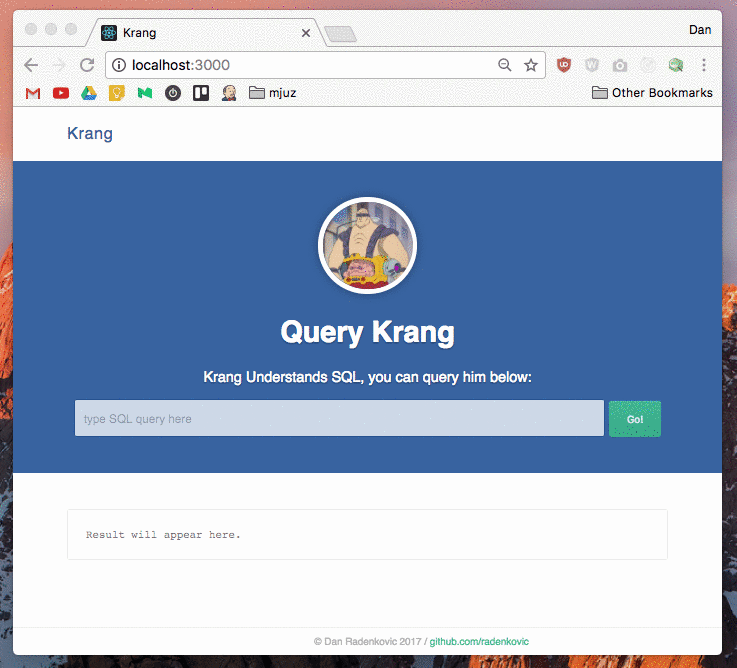The height and width of the screenshot is (668, 737).
Task: Minimize the Chrome window
Action: tap(51, 29)
